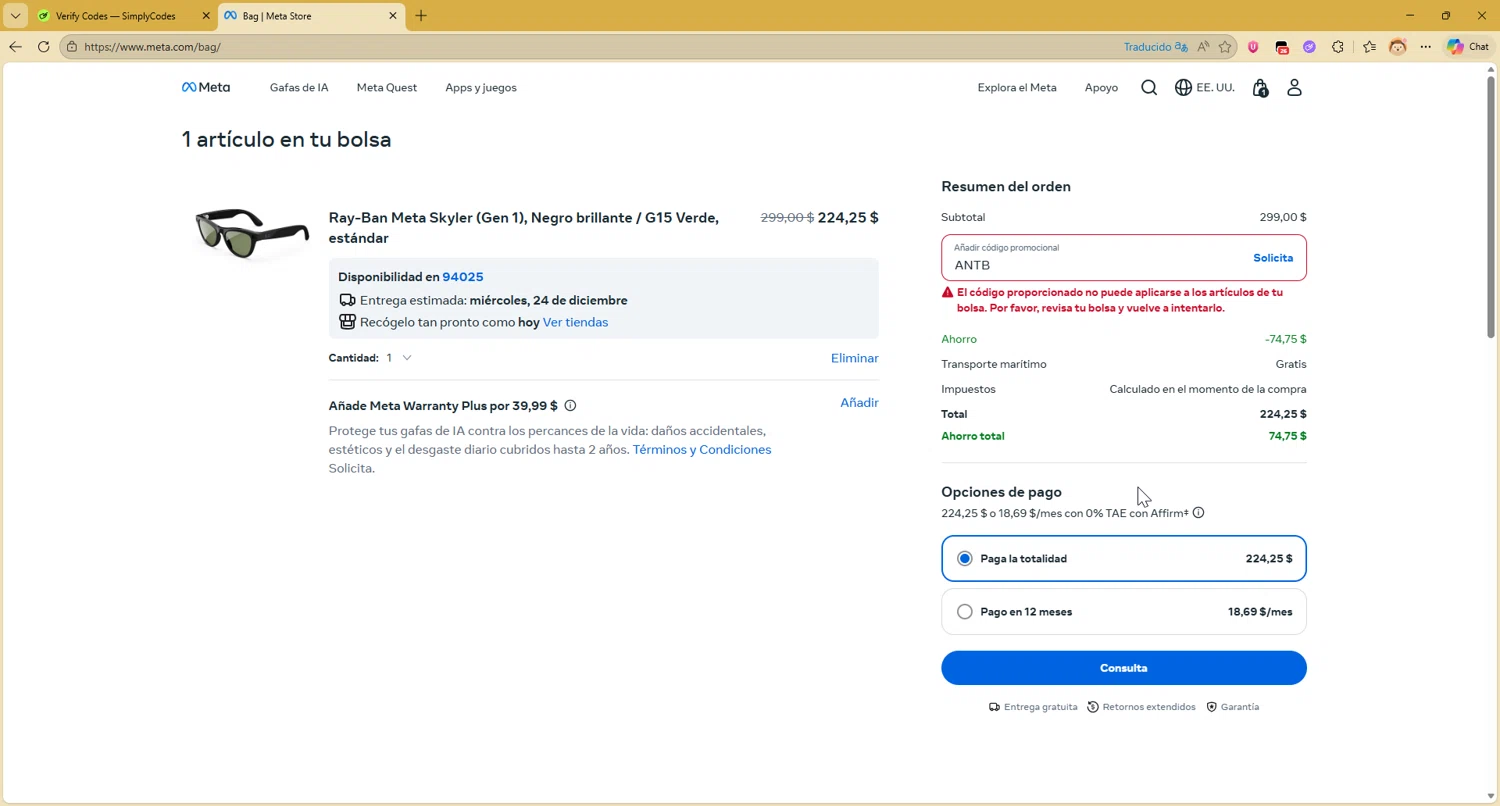Click the page vertical scrollbar
Screen dimensions: 1500x806
tap(1492, 205)
